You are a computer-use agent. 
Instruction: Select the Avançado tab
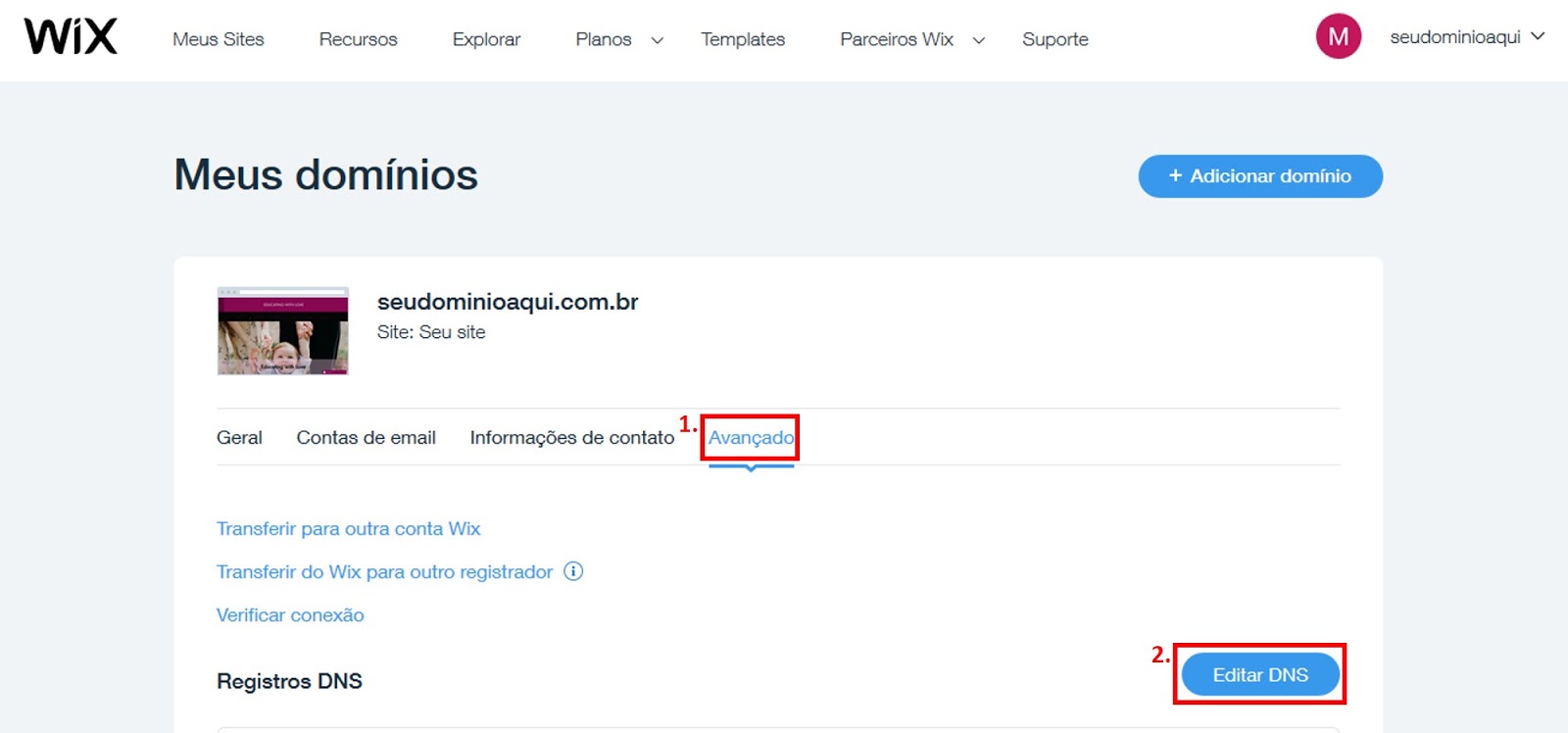click(752, 438)
